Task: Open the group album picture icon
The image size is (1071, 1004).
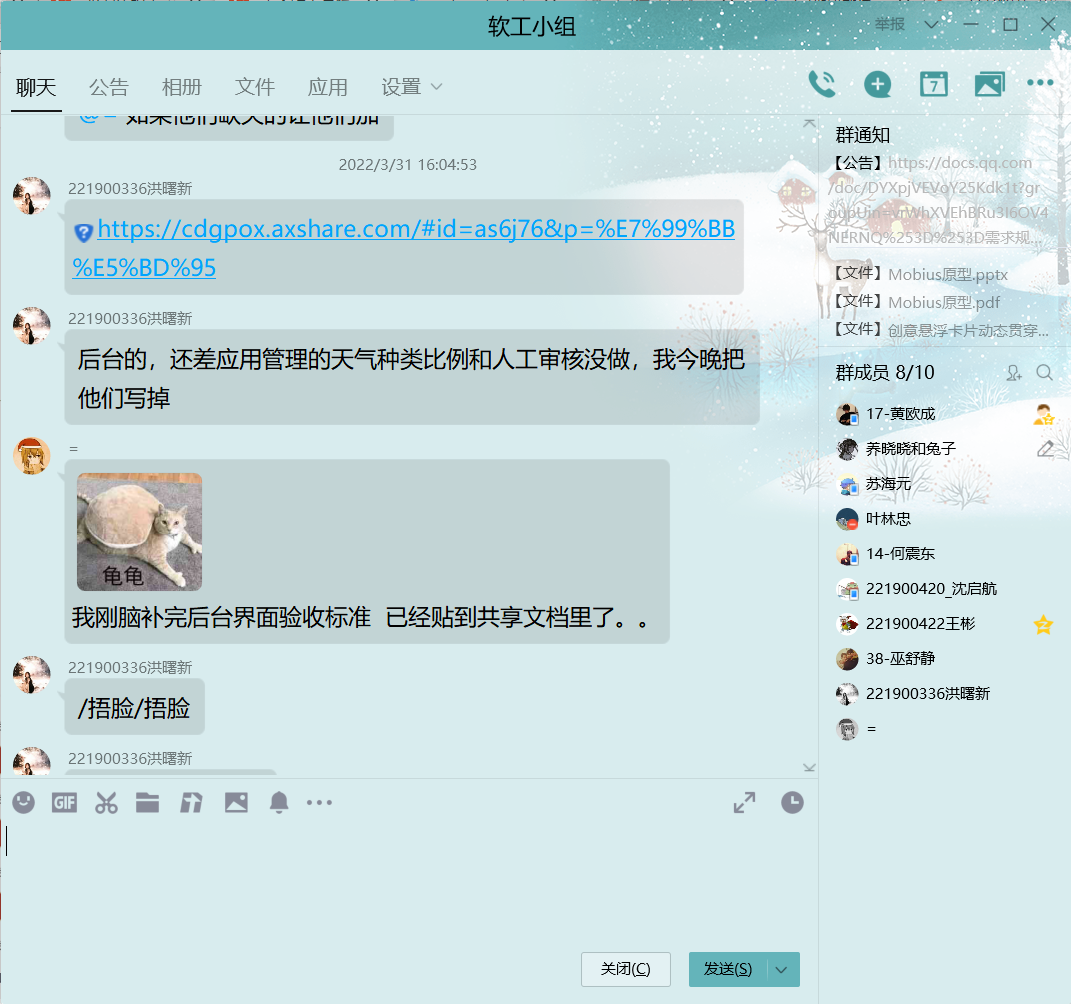Action: pos(989,85)
